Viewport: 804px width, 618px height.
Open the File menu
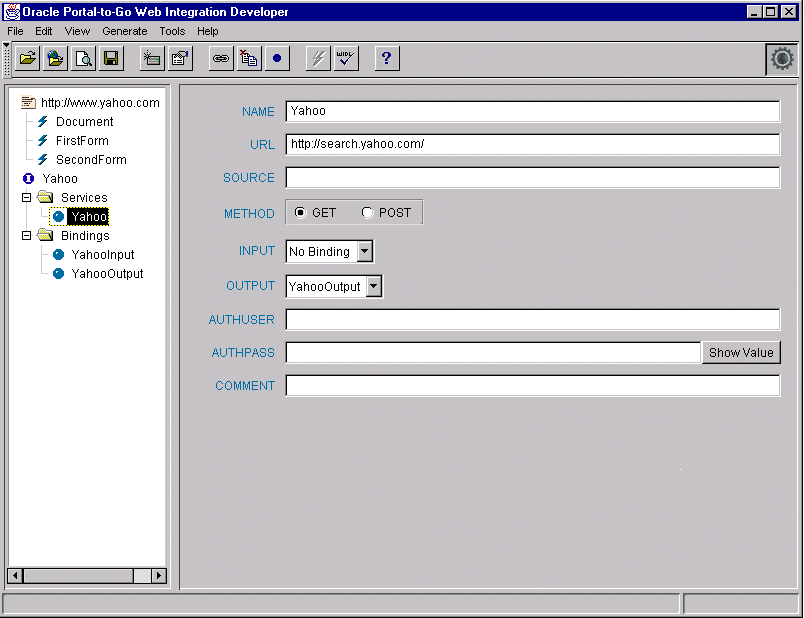coord(15,31)
